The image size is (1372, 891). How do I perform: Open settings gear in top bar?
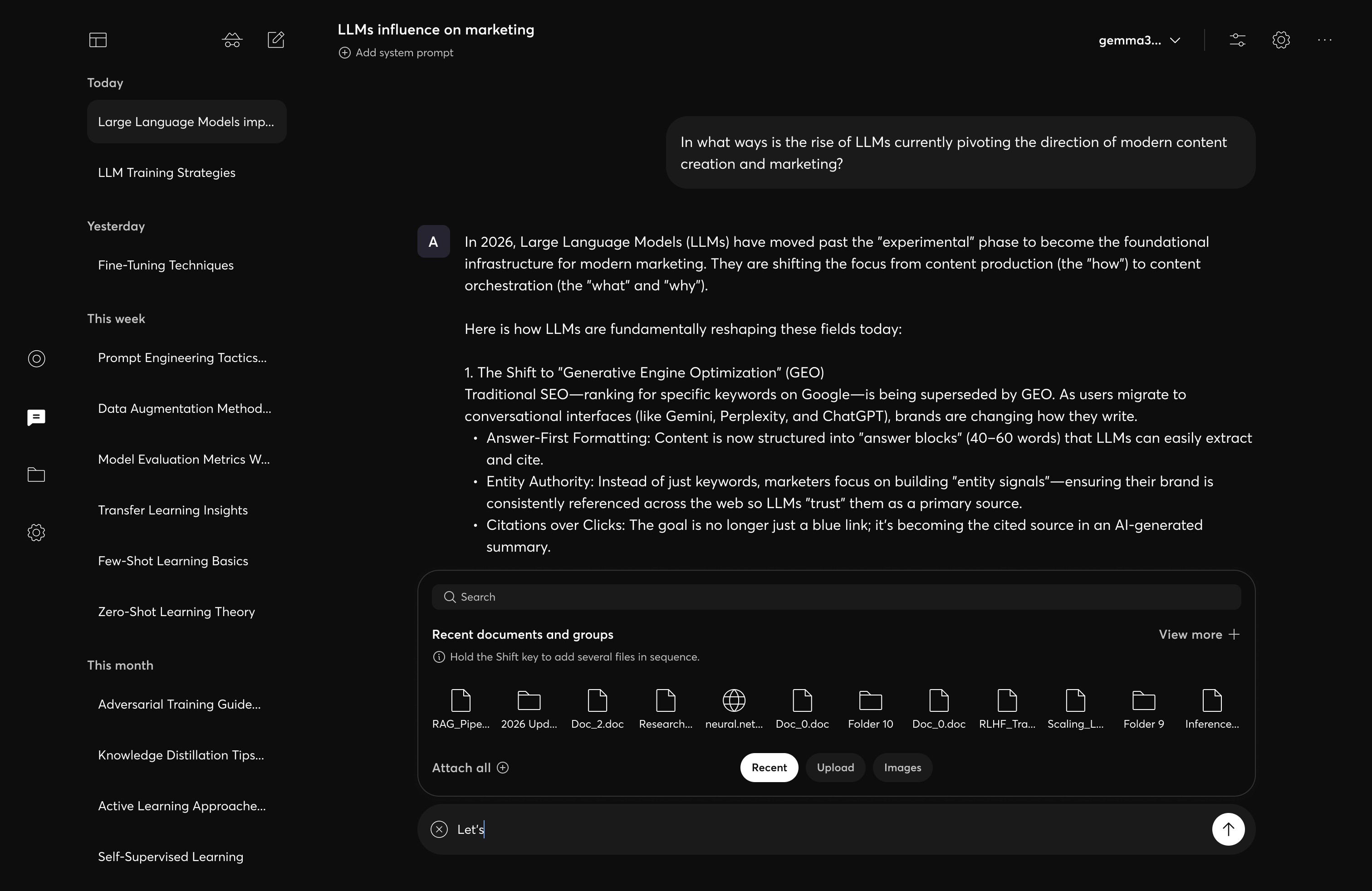coord(1281,40)
